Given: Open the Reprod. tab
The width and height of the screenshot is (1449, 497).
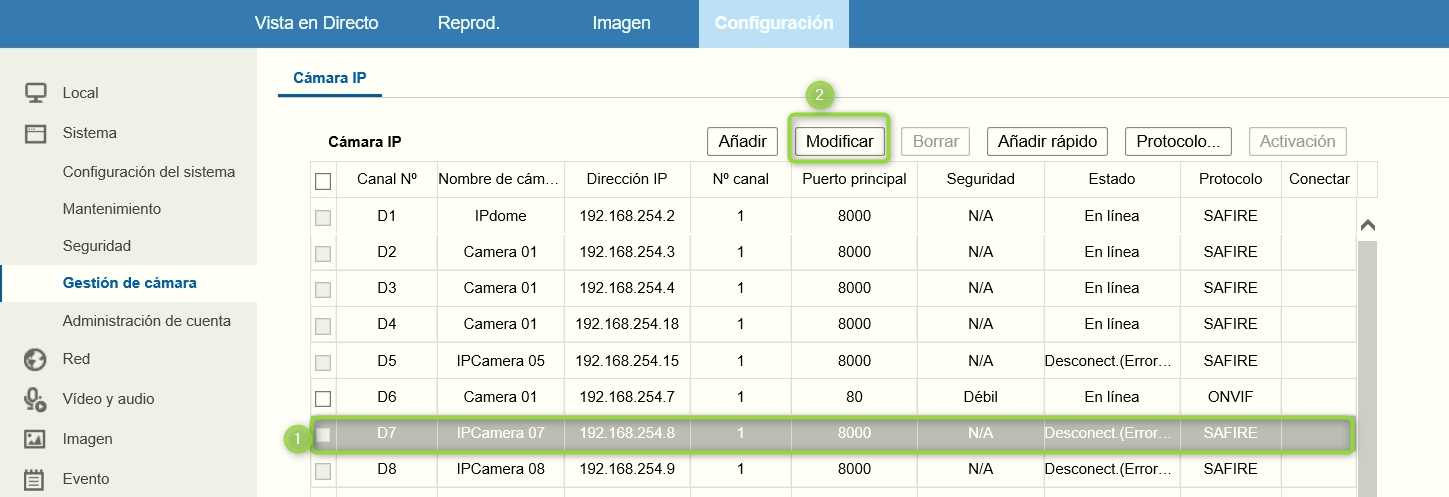Looking at the screenshot, I should (468, 23).
